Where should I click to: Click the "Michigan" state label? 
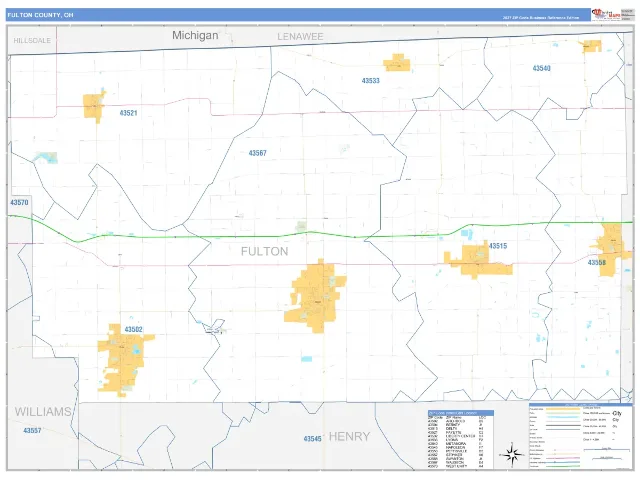pos(195,36)
